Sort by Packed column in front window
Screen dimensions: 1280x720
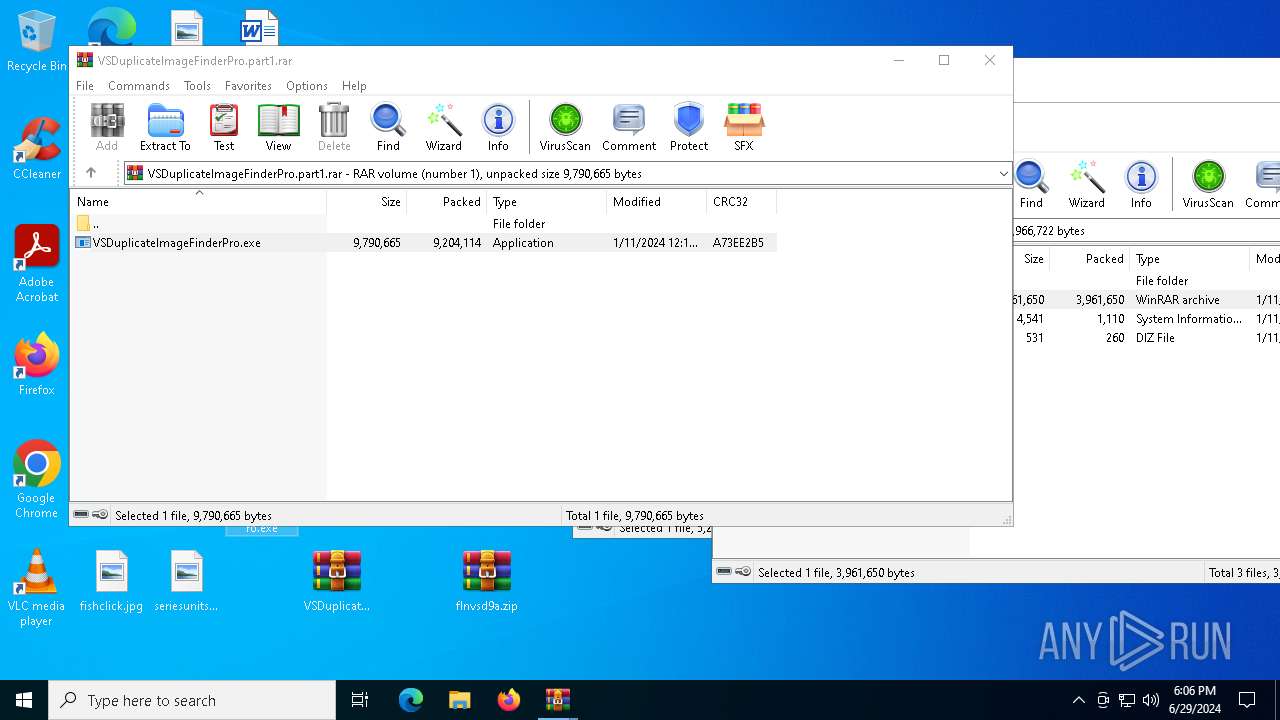pyautogui.click(x=446, y=201)
